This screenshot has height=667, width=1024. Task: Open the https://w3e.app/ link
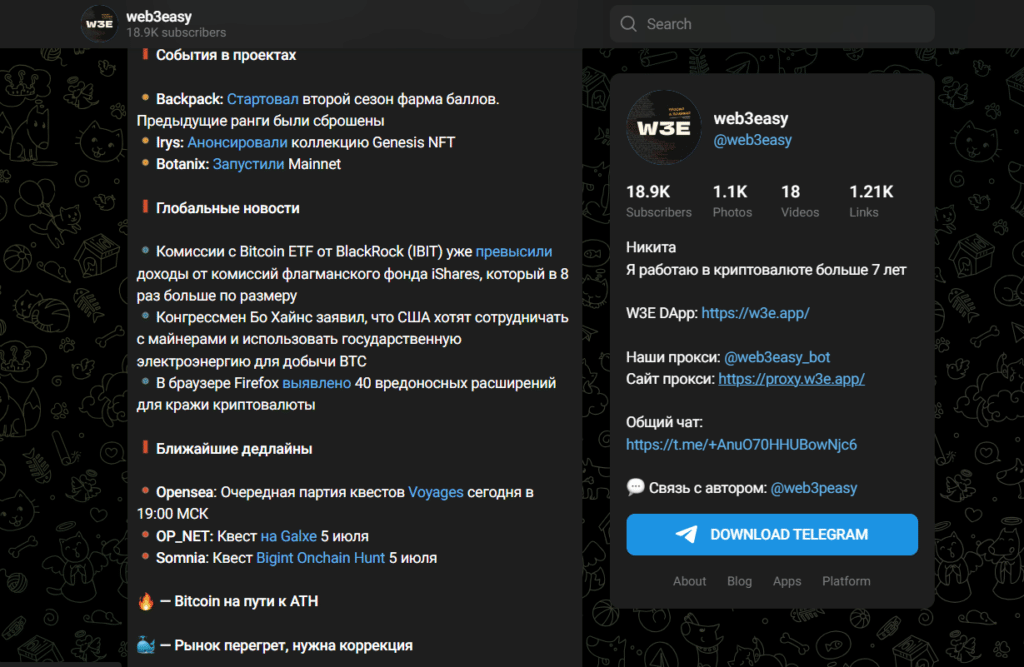[x=755, y=313]
